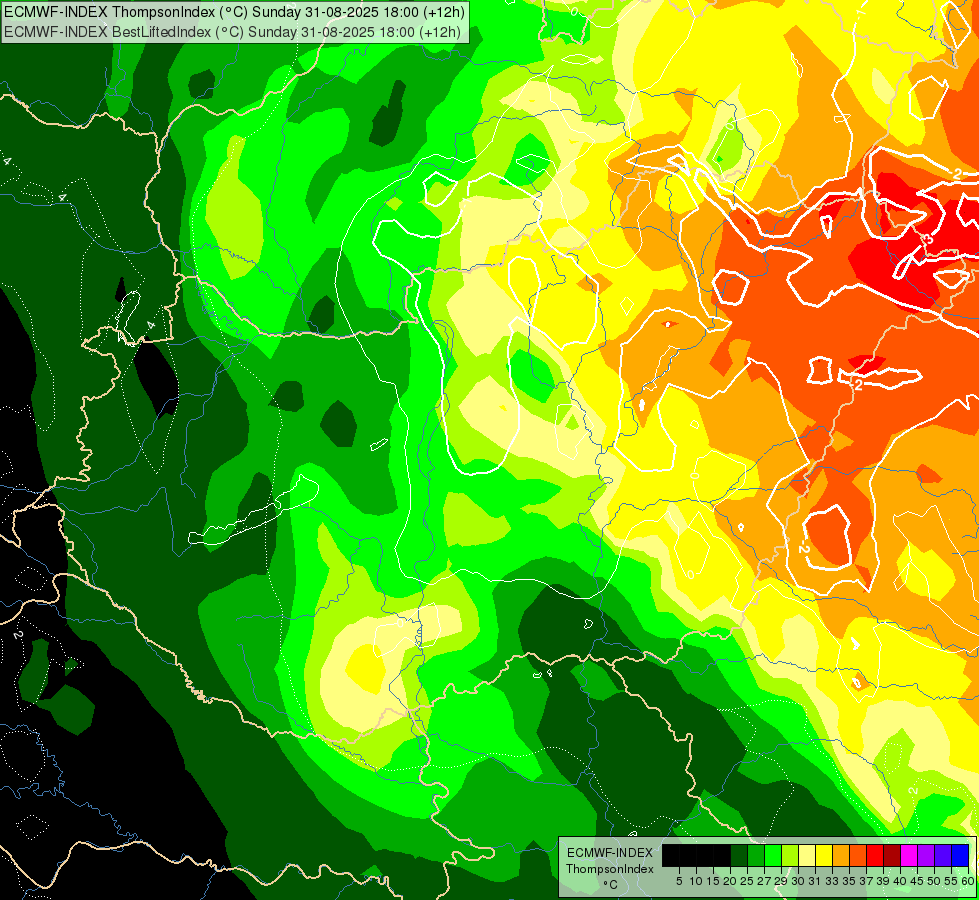The height and width of the screenshot is (900, 979).
Task: Click the legend tick value "33"
Action: (x=832, y=881)
